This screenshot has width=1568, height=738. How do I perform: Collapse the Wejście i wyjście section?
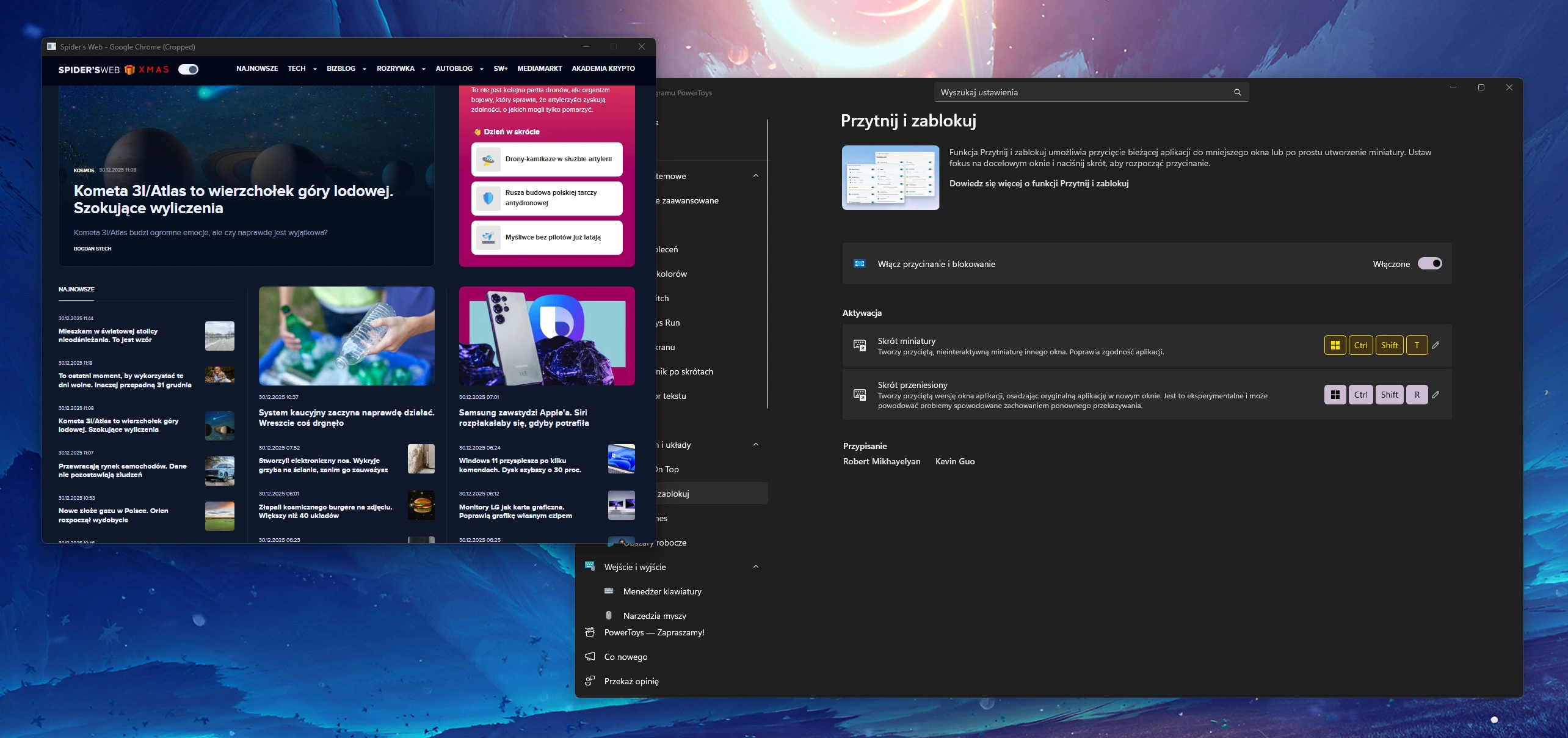click(756, 566)
